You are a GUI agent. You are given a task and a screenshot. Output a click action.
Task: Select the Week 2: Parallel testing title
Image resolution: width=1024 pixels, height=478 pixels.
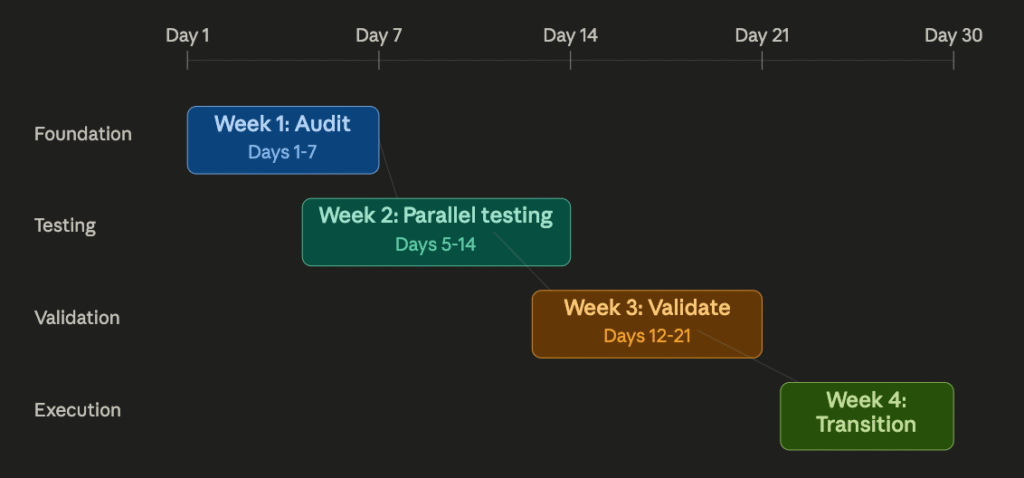[435, 216]
